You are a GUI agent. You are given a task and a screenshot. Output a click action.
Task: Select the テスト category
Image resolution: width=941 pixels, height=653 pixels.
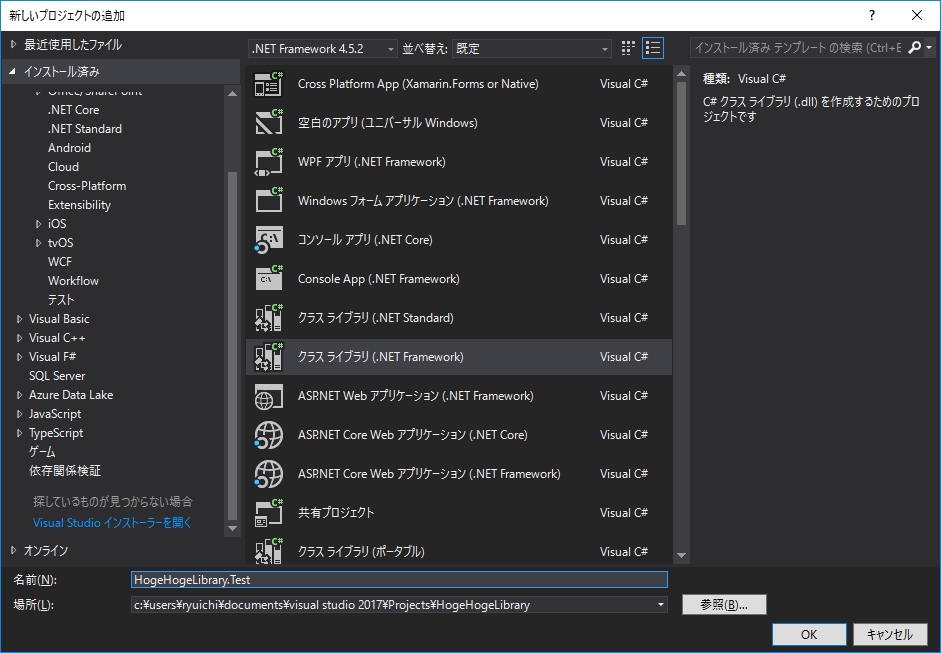click(x=61, y=299)
